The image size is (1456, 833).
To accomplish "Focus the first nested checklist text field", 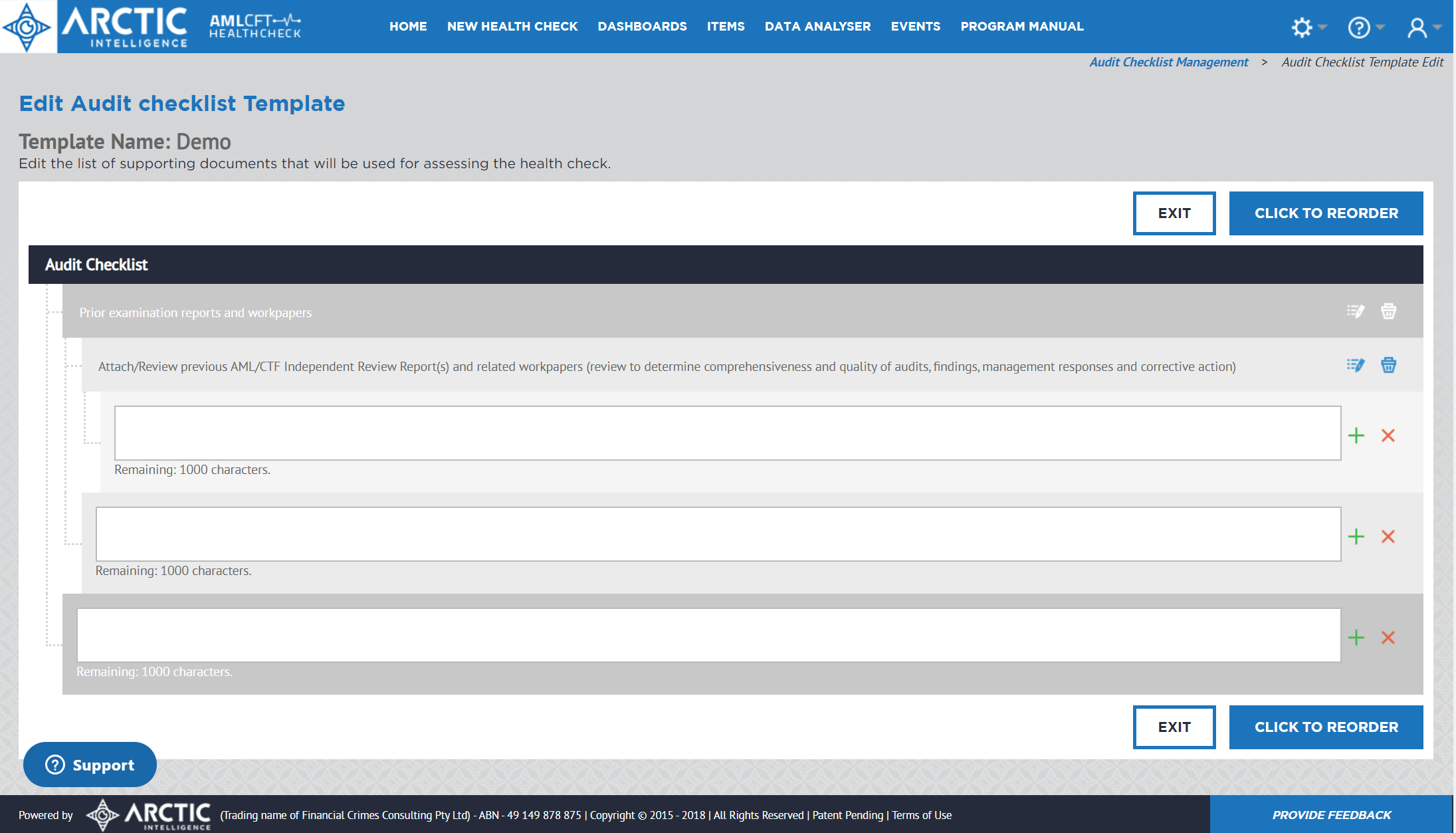I will pyautogui.click(x=728, y=433).
